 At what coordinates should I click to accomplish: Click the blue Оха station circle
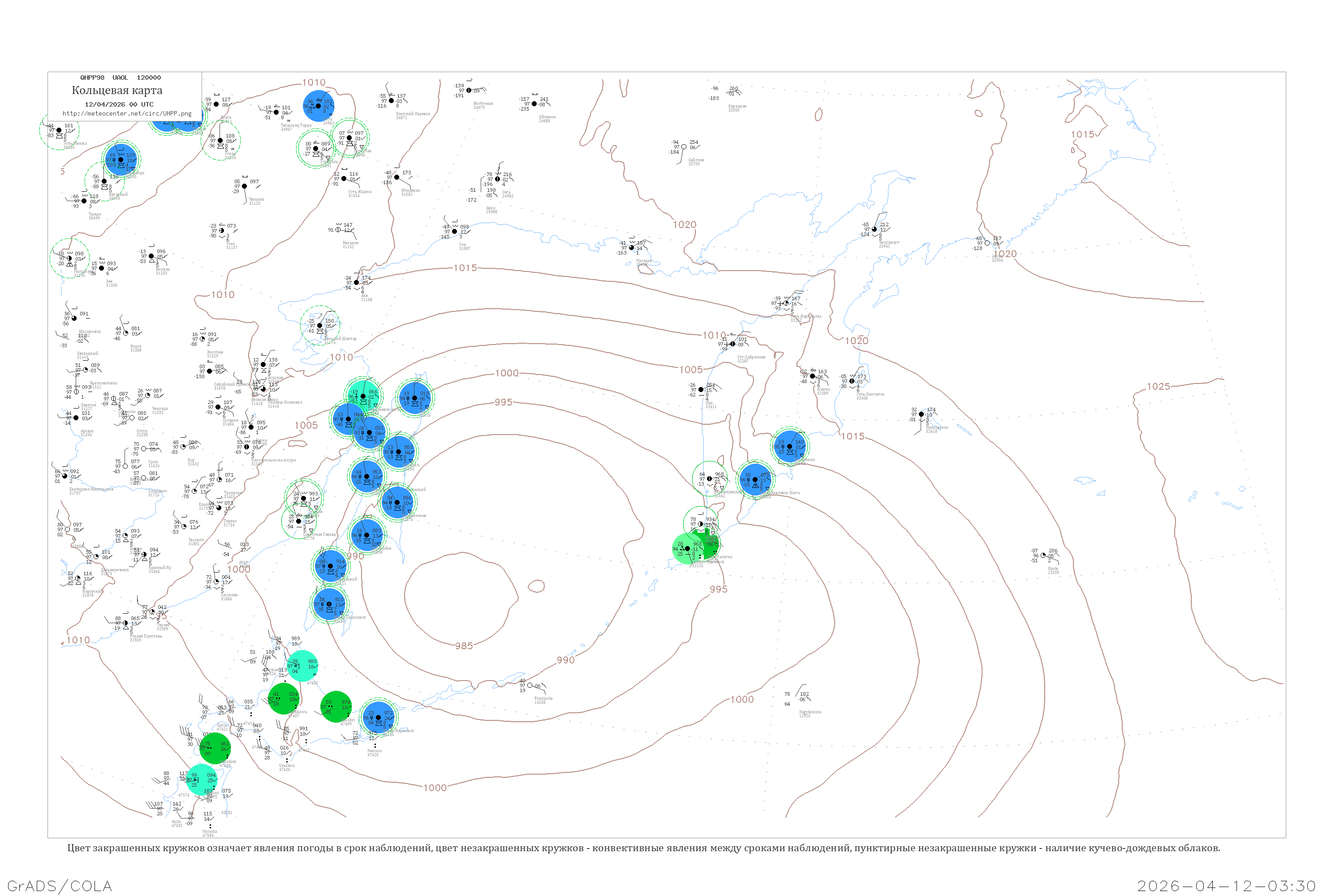(415, 398)
